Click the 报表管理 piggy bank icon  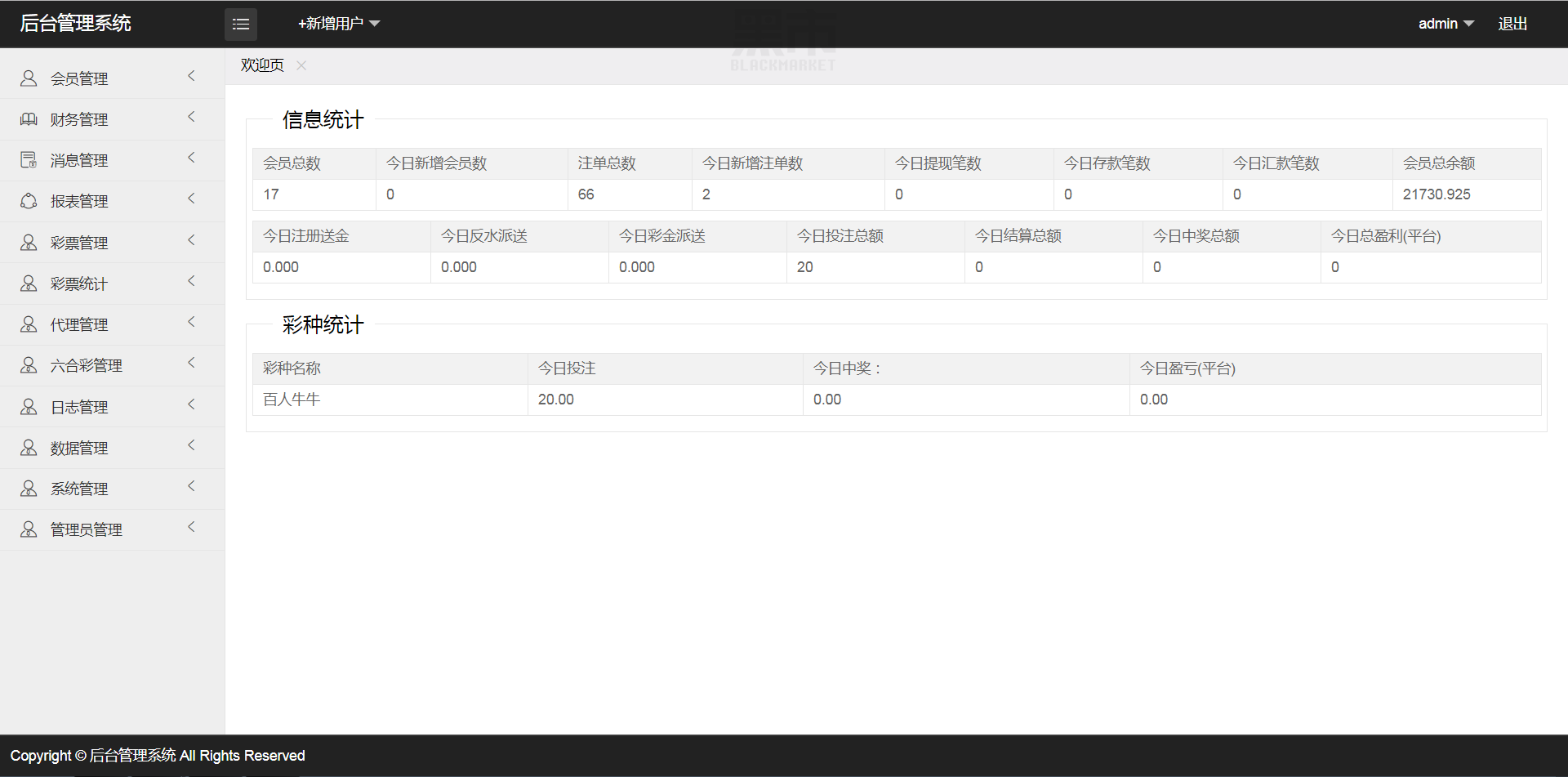[29, 201]
